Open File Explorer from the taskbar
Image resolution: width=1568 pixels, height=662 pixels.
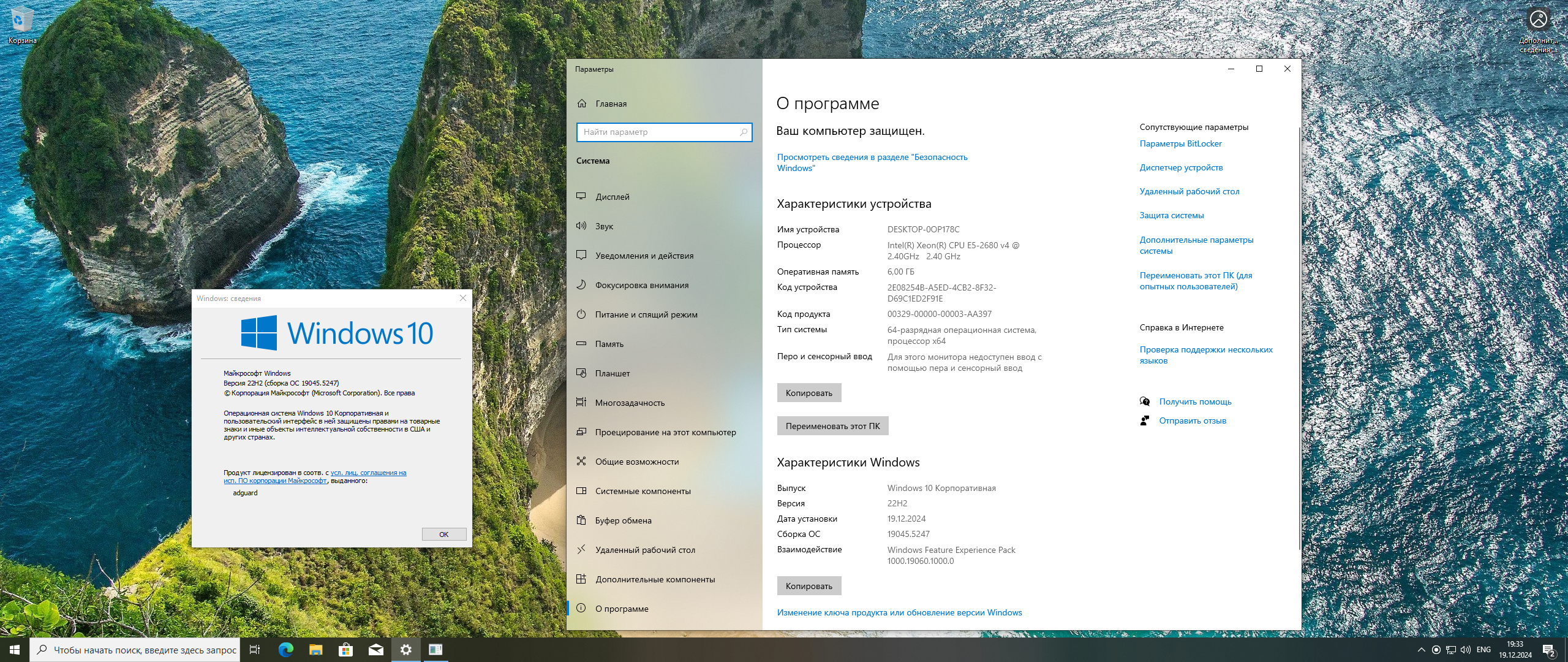point(315,650)
